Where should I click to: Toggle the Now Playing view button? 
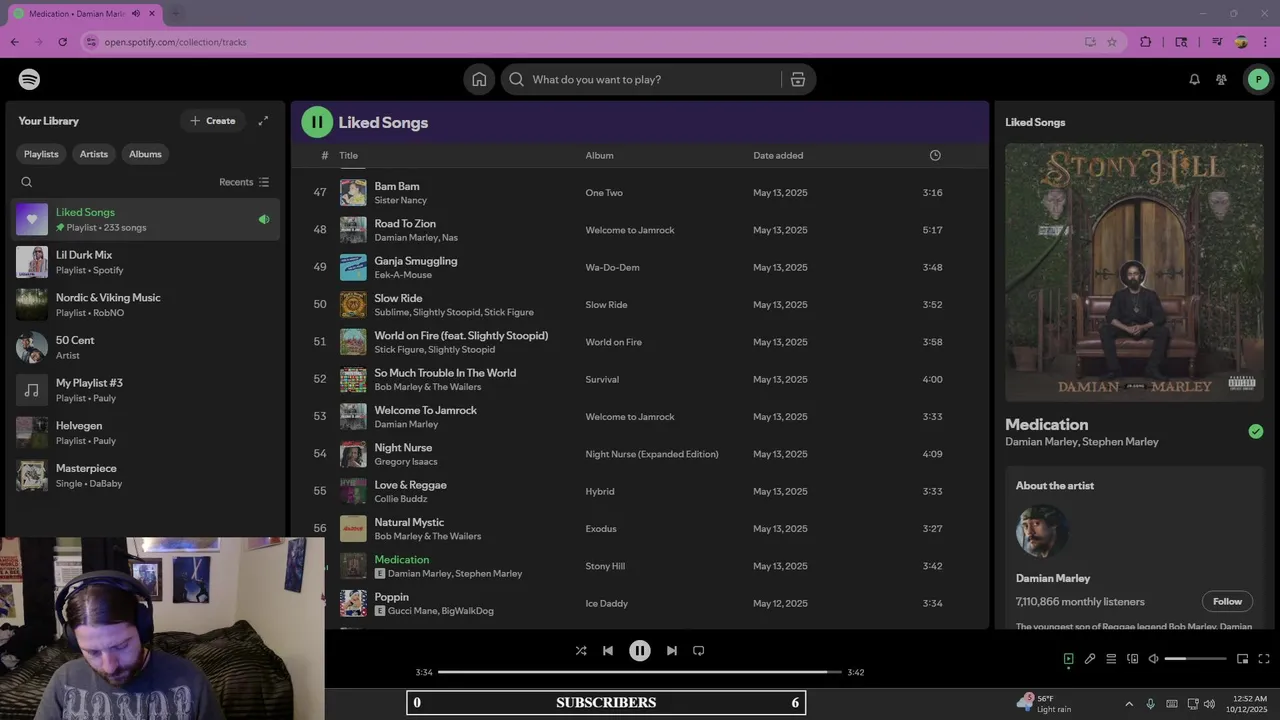coord(1068,659)
